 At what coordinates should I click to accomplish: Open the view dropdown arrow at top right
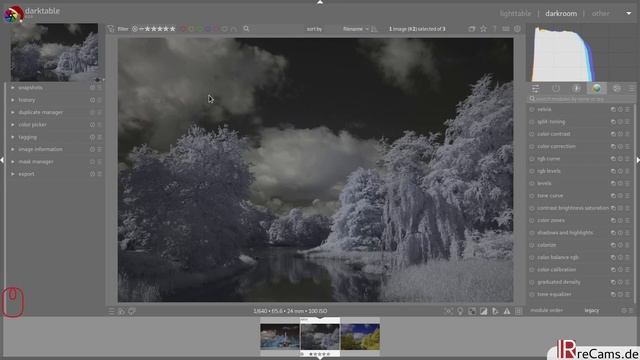tap(629, 13)
